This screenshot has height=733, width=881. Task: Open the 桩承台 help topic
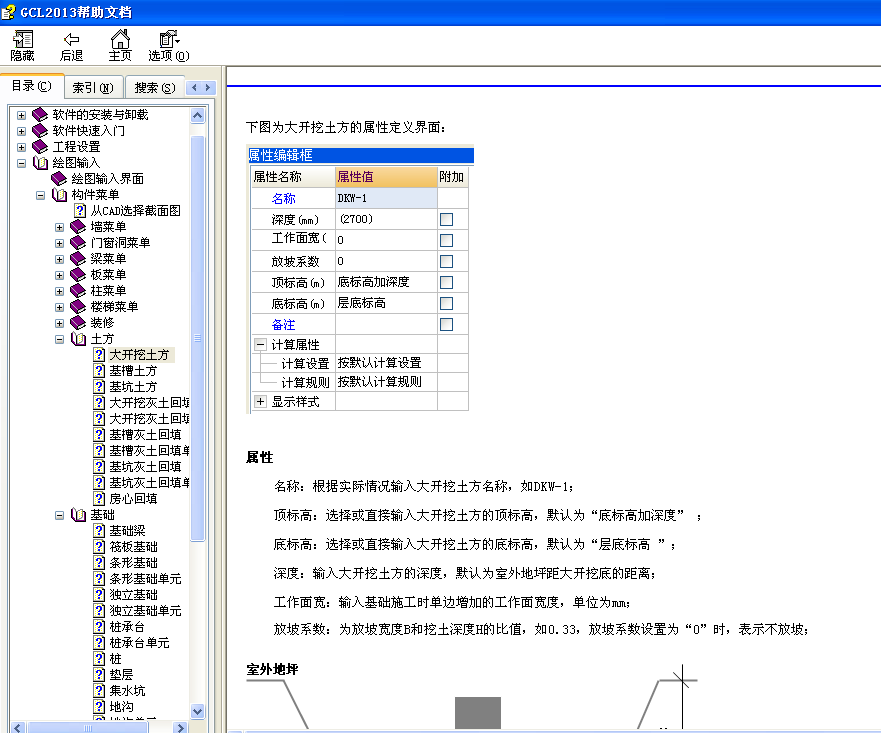click(127, 627)
